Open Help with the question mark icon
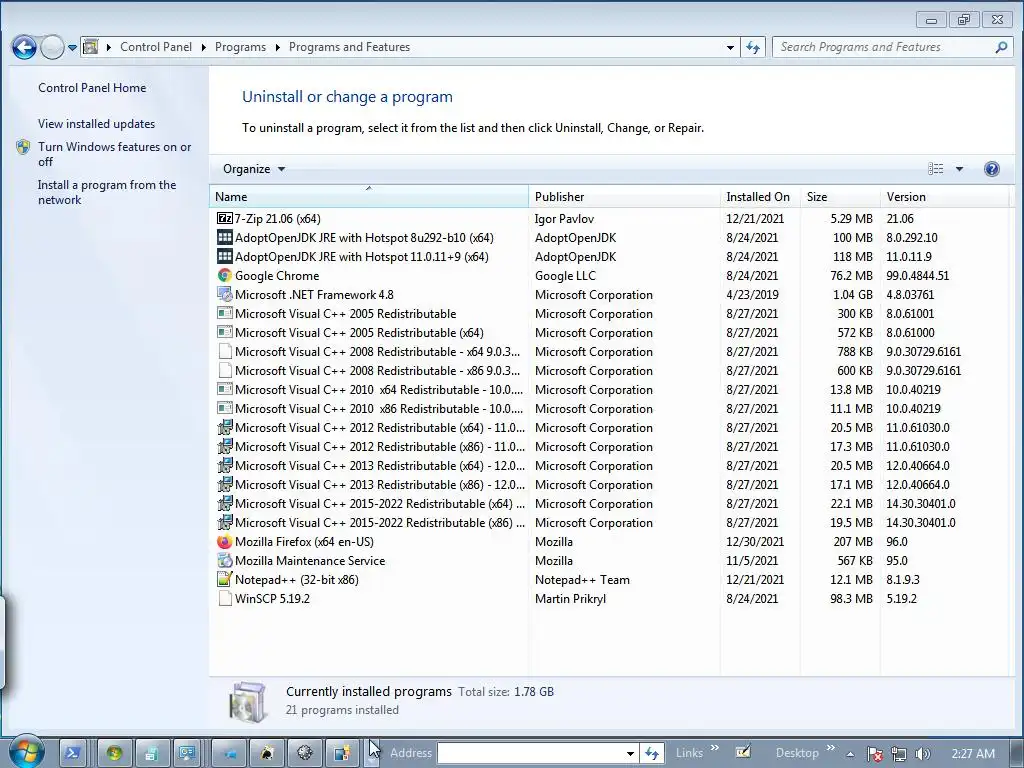 tap(991, 169)
